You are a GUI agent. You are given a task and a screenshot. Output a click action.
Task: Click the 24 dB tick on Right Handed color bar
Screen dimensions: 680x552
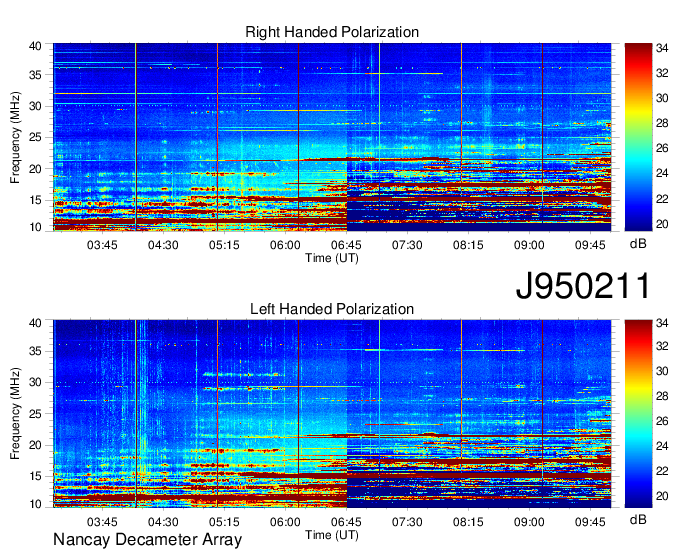coord(662,173)
